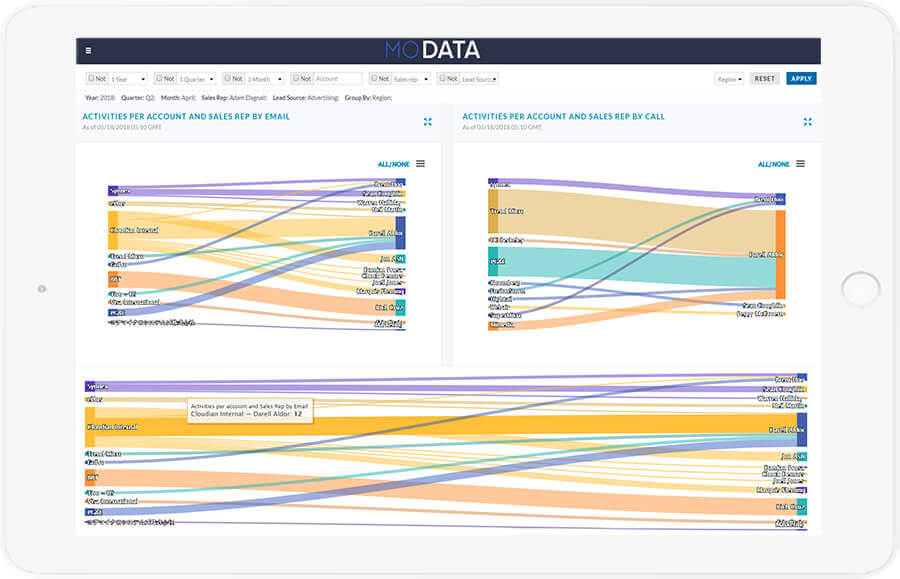Expand the Call chart to fullscreen
The width and height of the screenshot is (900, 579).
pos(807,121)
